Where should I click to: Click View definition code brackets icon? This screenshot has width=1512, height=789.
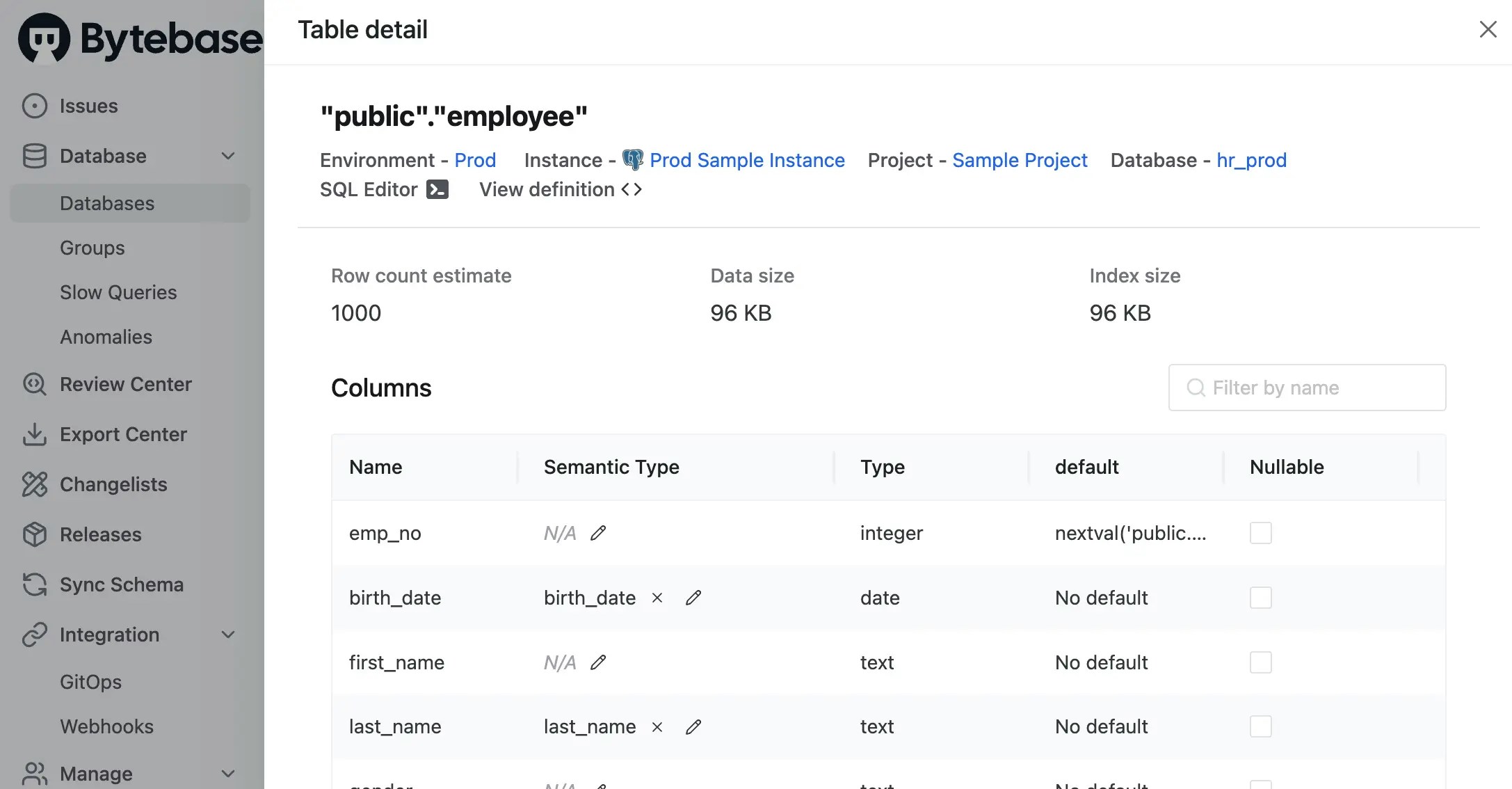(631, 189)
